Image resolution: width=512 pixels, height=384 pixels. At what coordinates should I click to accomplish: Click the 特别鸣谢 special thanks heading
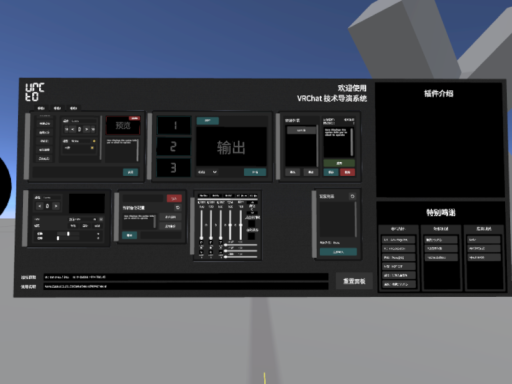pyautogui.click(x=441, y=212)
